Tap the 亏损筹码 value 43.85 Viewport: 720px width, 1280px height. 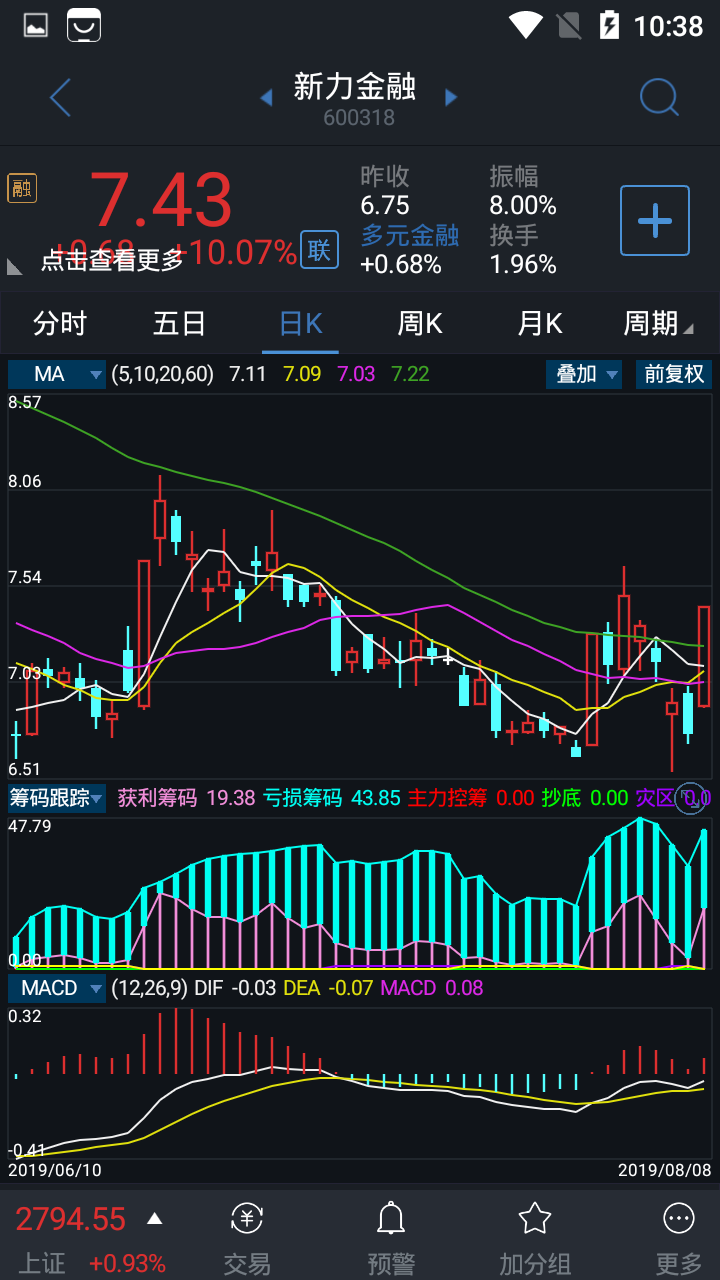tap(376, 798)
